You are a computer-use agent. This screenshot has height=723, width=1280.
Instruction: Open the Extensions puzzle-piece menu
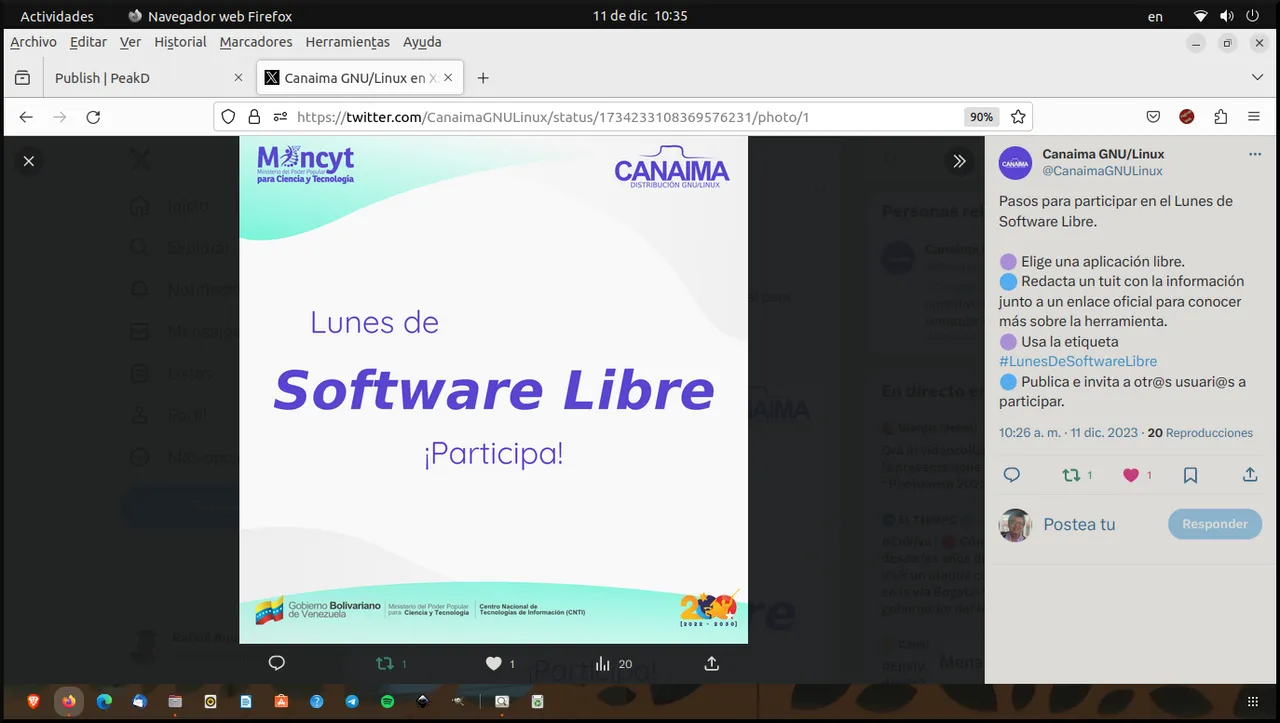(1220, 117)
